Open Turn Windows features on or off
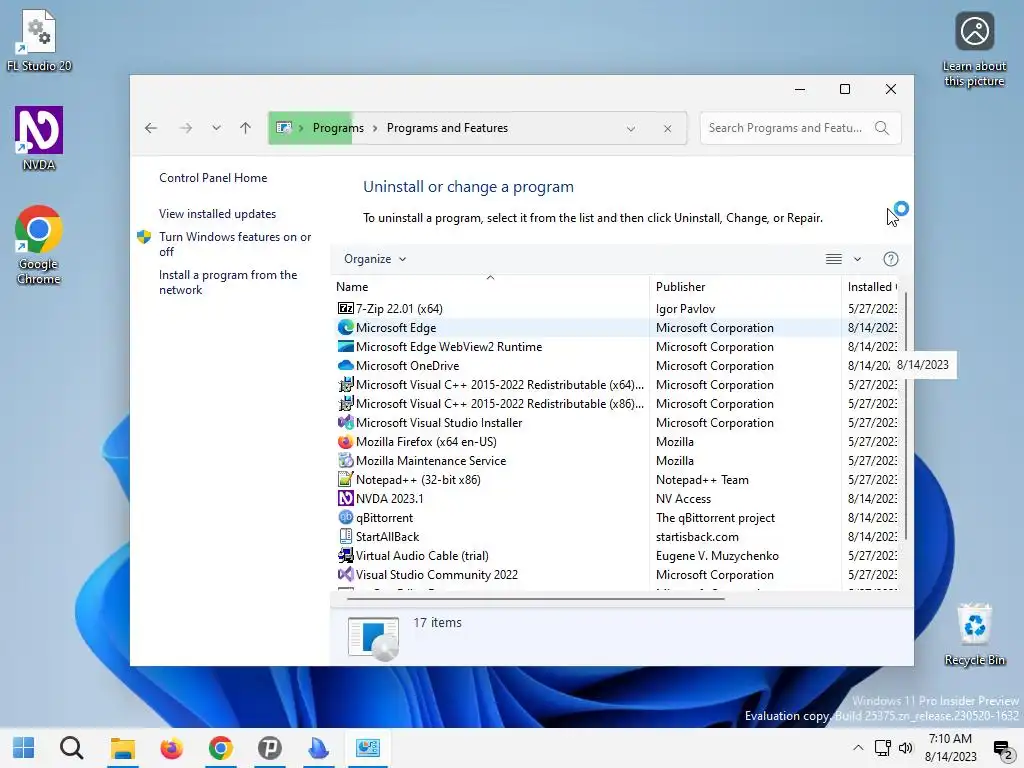The height and width of the screenshot is (768, 1024). tap(234, 244)
